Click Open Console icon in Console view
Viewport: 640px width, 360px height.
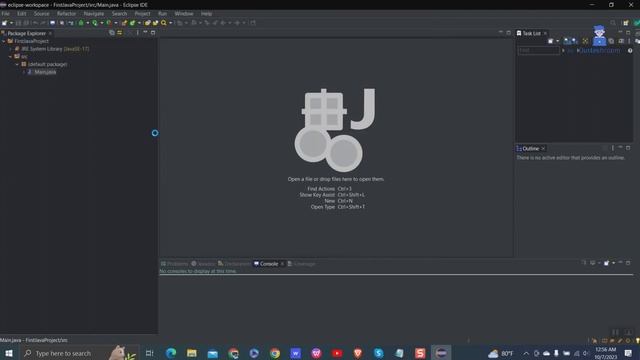[607, 263]
